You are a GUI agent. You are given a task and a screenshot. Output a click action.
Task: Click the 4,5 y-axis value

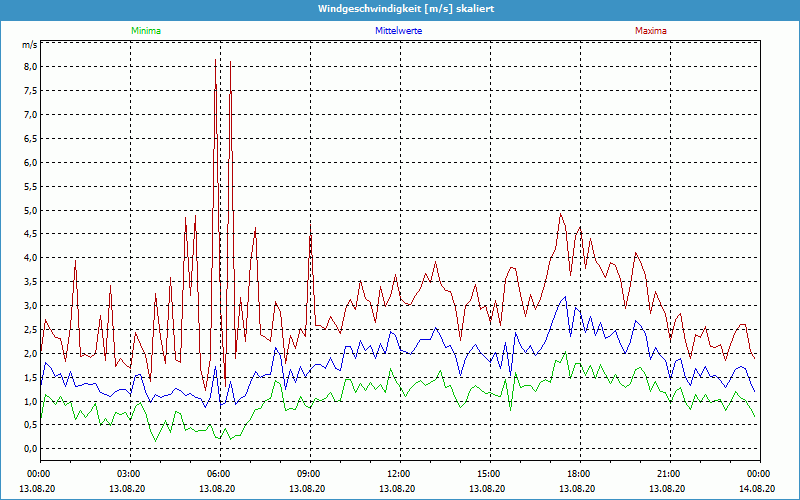pos(31,234)
